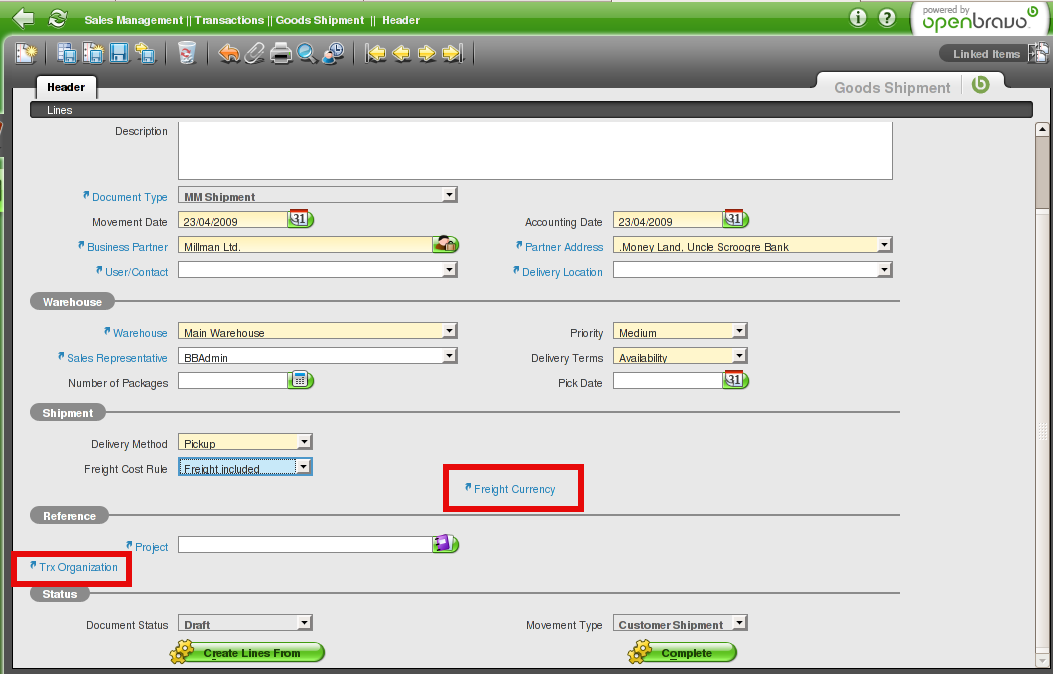Open the Business Partner selector icon
The width and height of the screenshot is (1053, 674).
click(444, 244)
